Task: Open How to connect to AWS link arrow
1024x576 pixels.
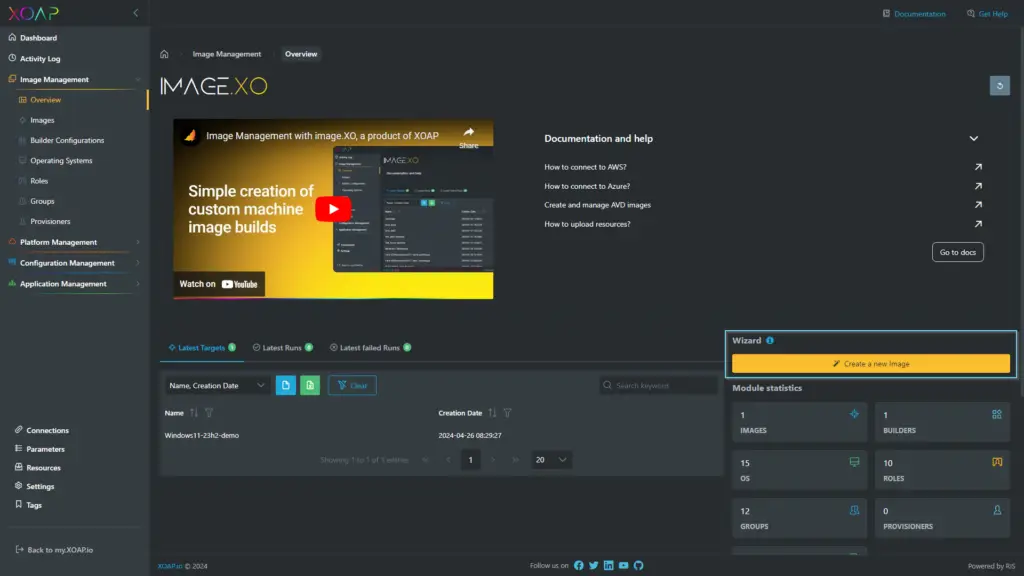Action: click(978, 167)
